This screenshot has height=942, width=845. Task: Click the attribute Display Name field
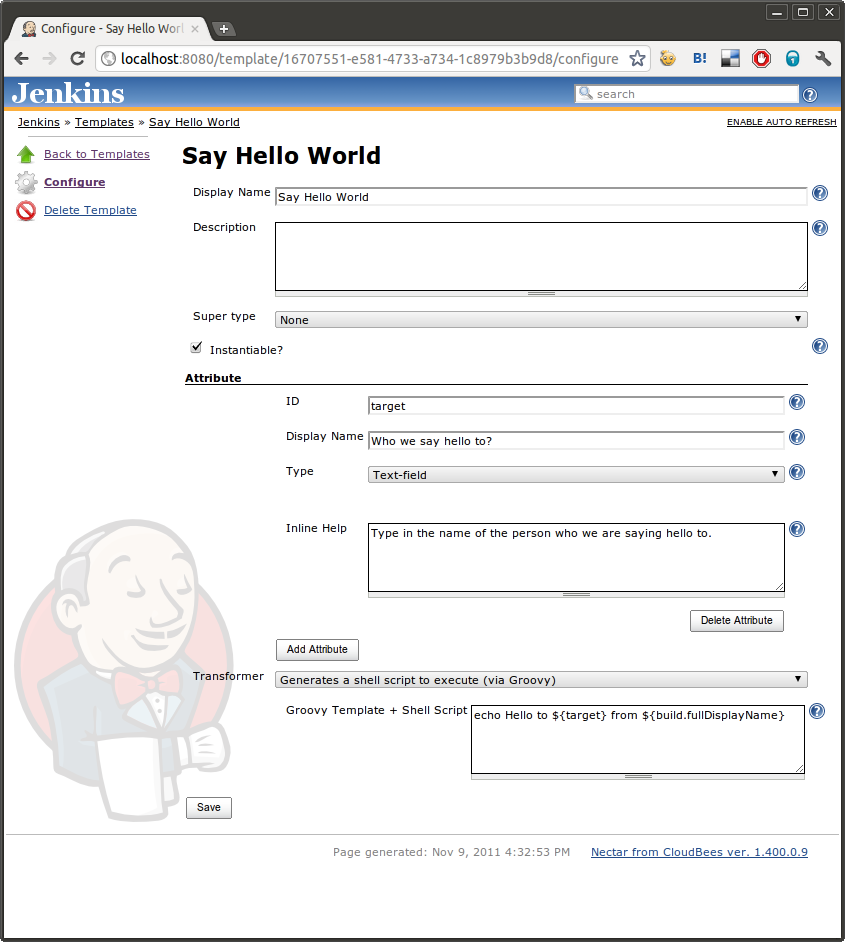(x=576, y=440)
